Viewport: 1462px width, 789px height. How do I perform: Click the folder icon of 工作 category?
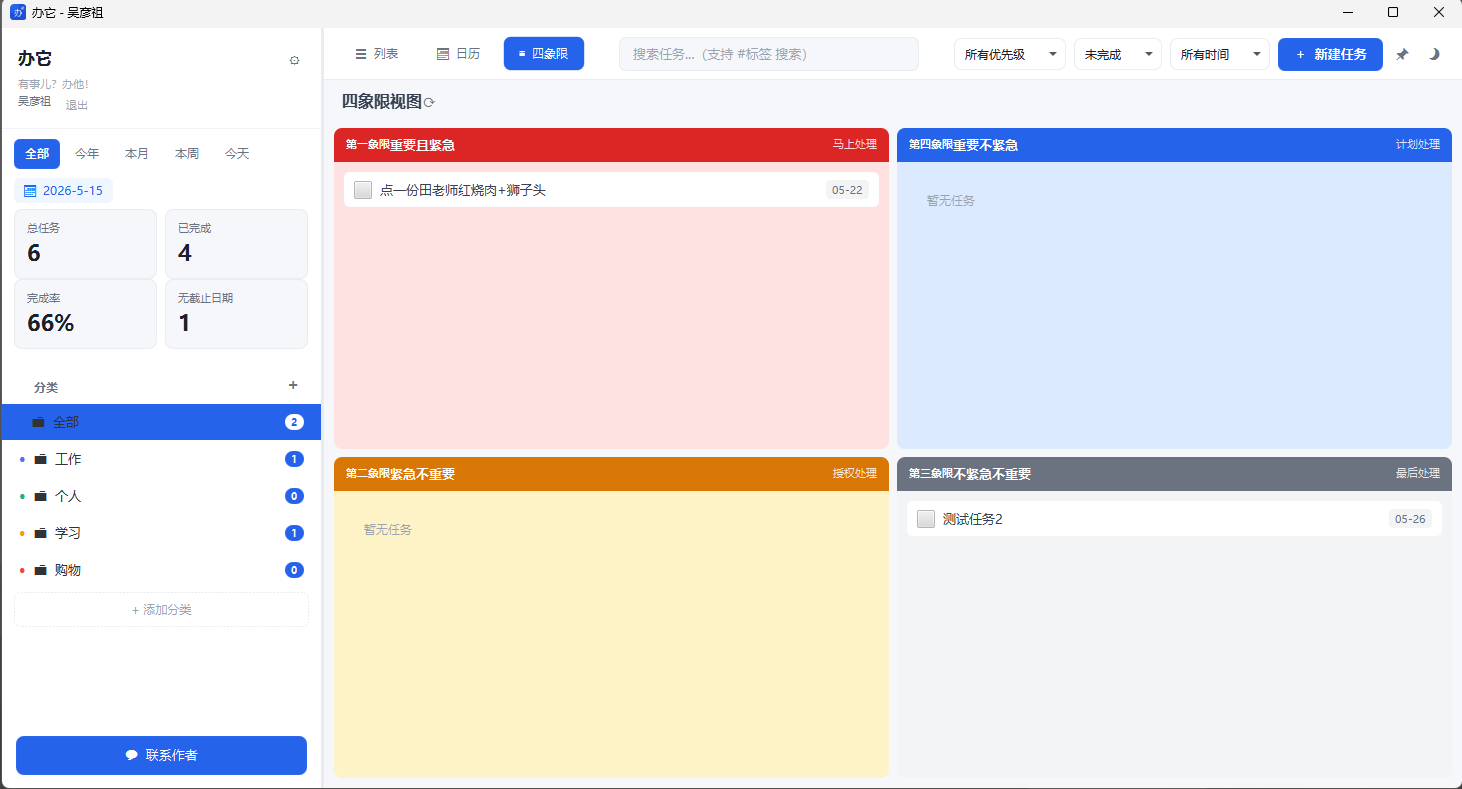click(x=41, y=459)
